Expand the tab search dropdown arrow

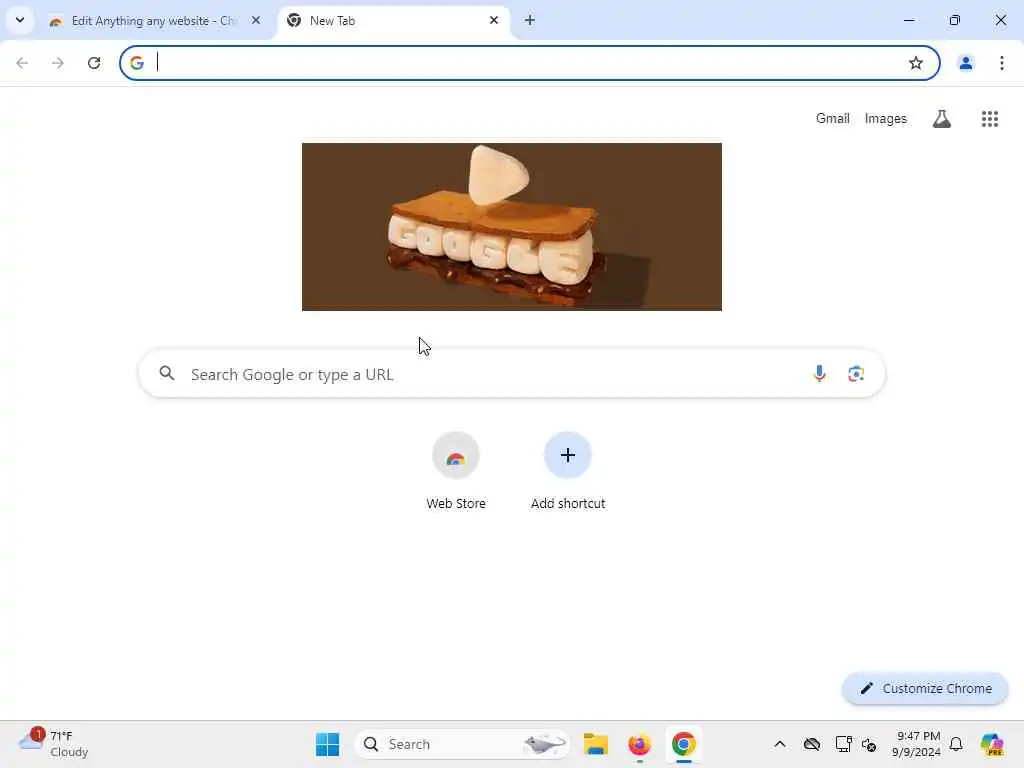pyautogui.click(x=20, y=20)
